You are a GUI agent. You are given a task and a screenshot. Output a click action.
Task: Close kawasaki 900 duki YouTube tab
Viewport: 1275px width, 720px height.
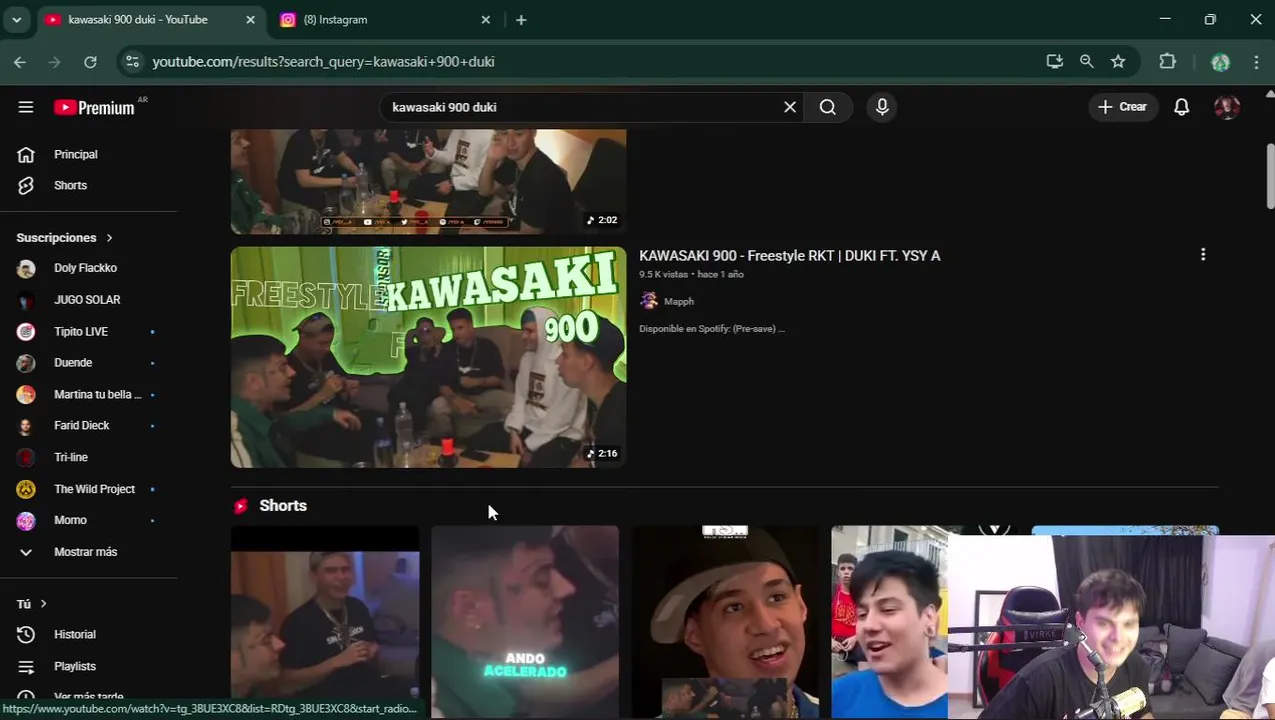250,20
